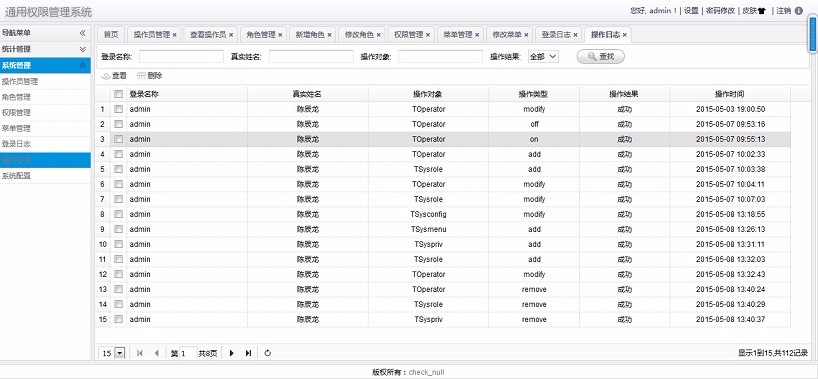The height and width of the screenshot is (379, 818).
Task: Click the 操作对象 column header
Action: pyautogui.click(x=428, y=94)
